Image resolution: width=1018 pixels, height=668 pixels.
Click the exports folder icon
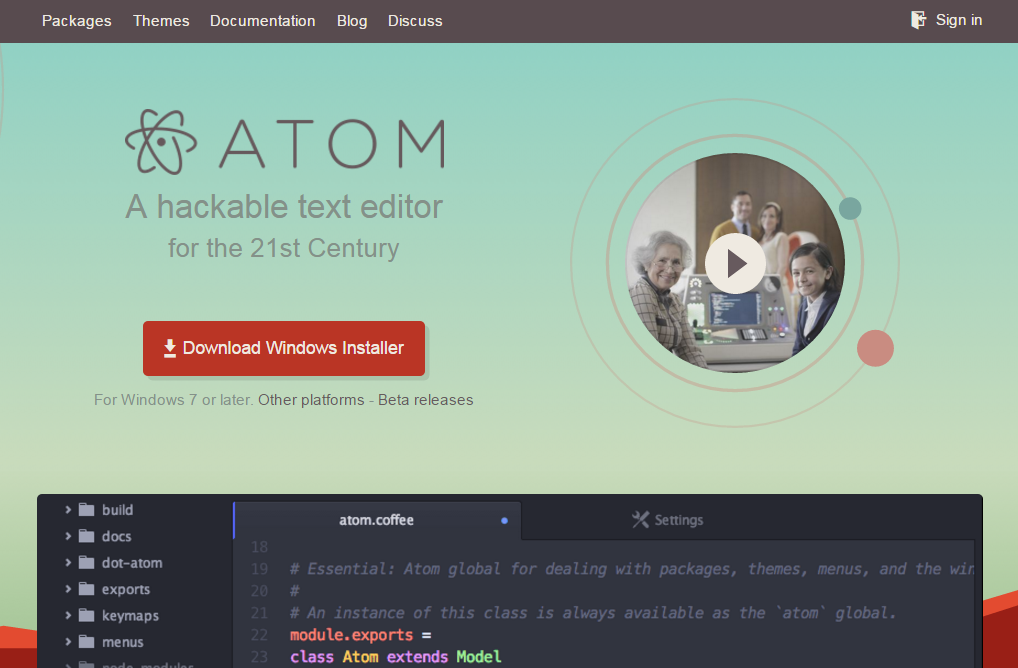pos(86,589)
